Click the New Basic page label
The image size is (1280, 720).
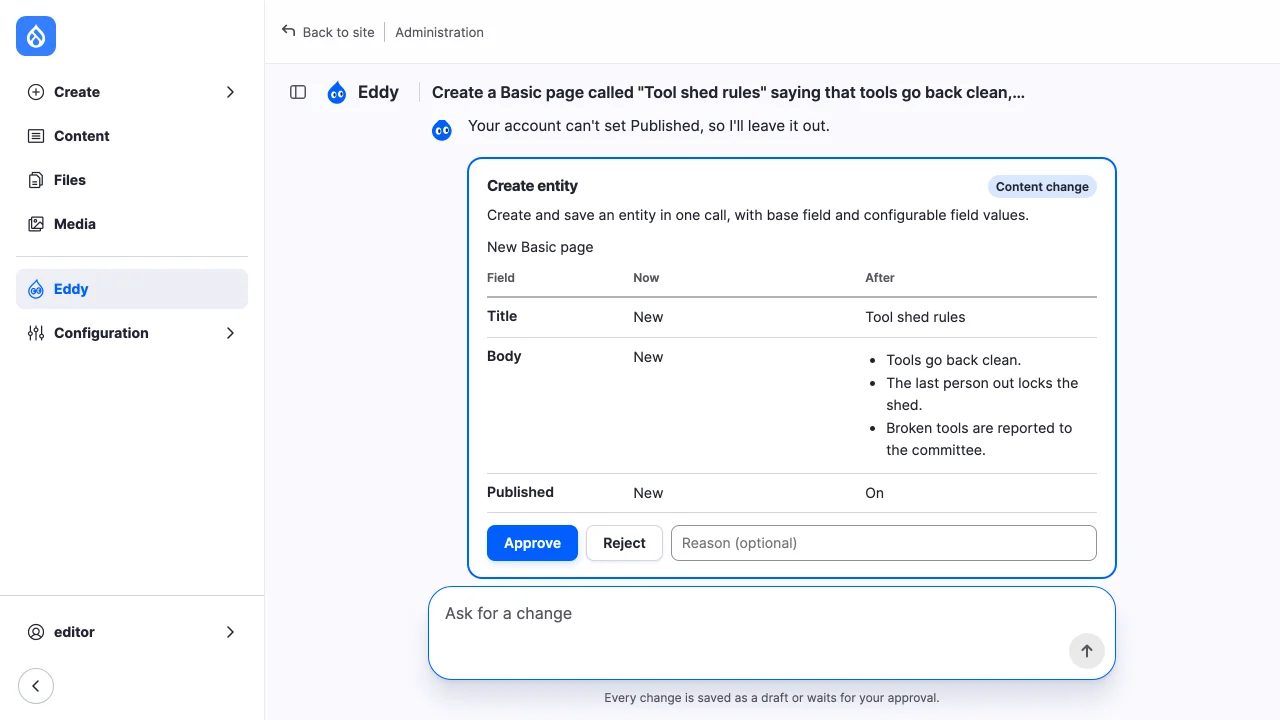coord(540,247)
